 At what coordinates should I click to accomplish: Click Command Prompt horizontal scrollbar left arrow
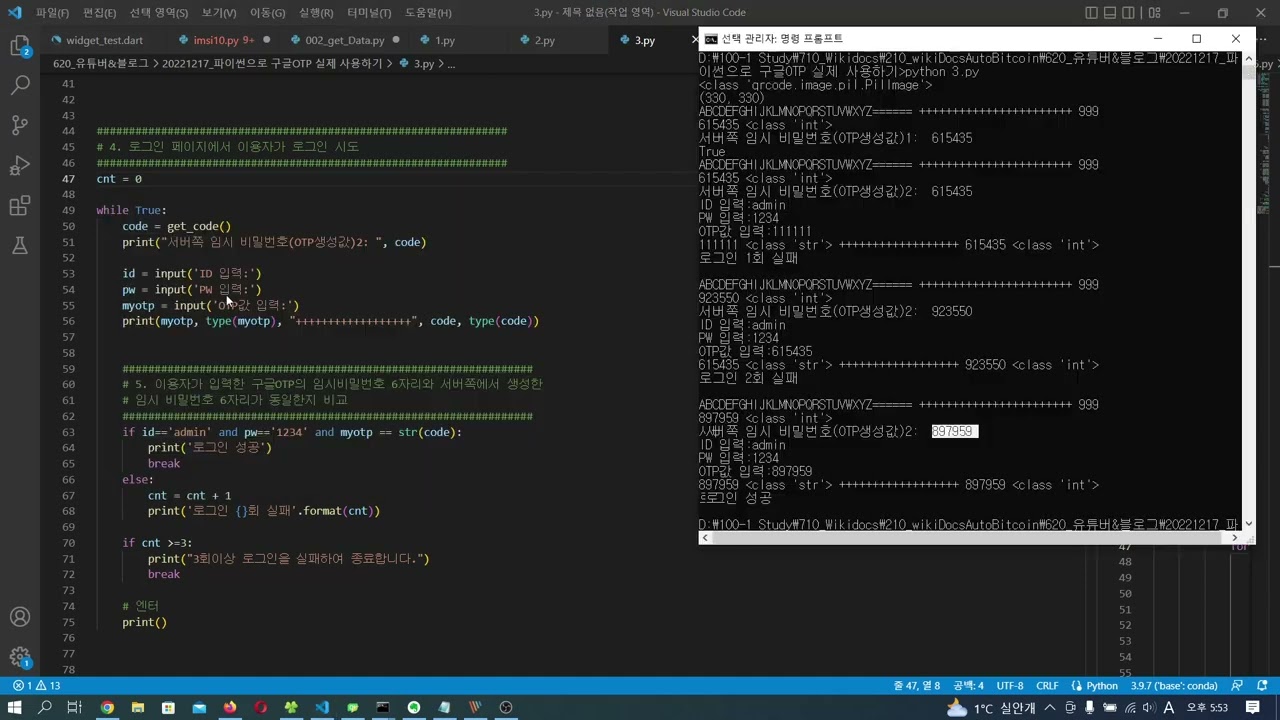point(705,538)
